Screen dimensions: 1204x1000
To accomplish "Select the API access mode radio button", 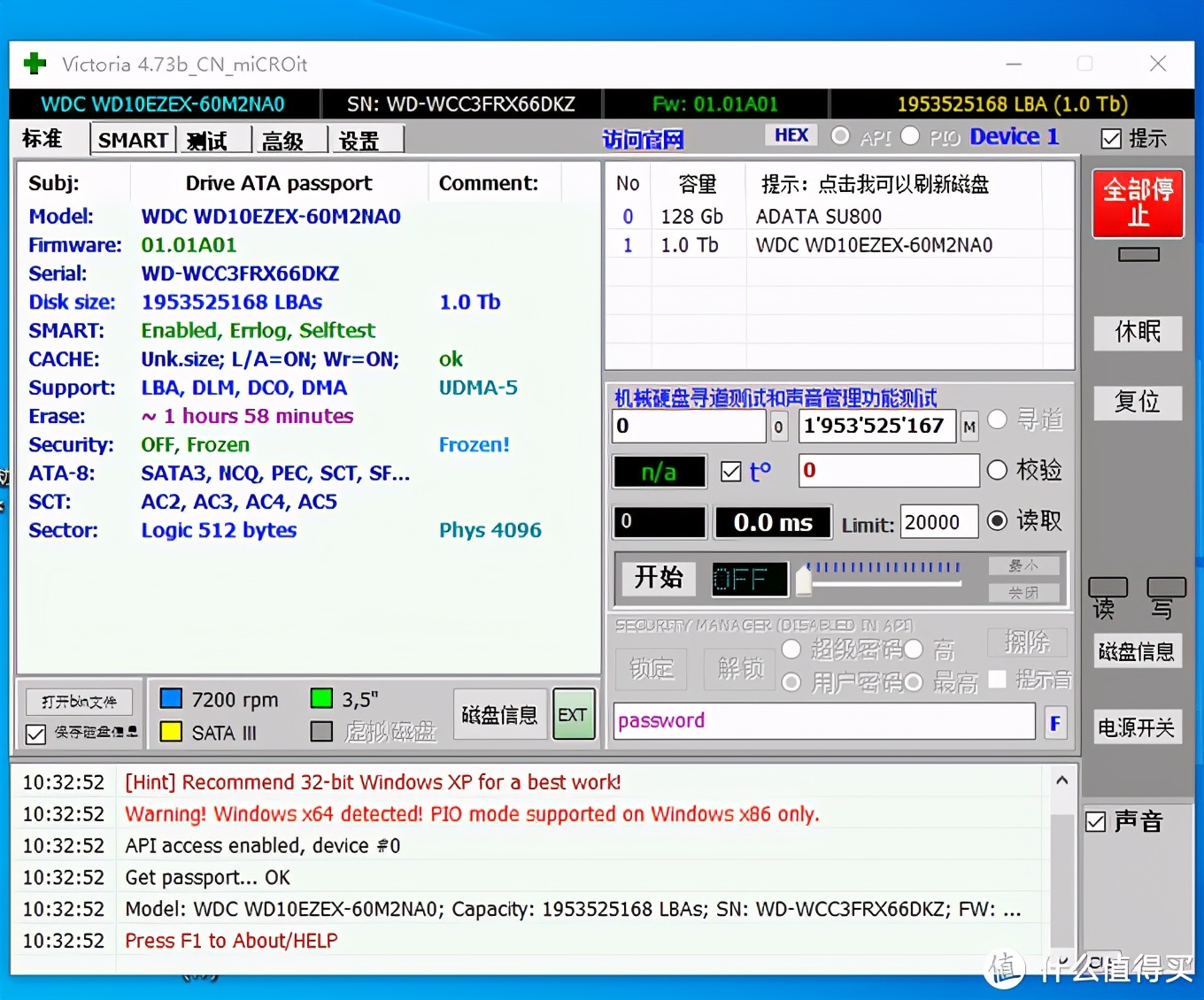I will [x=841, y=136].
